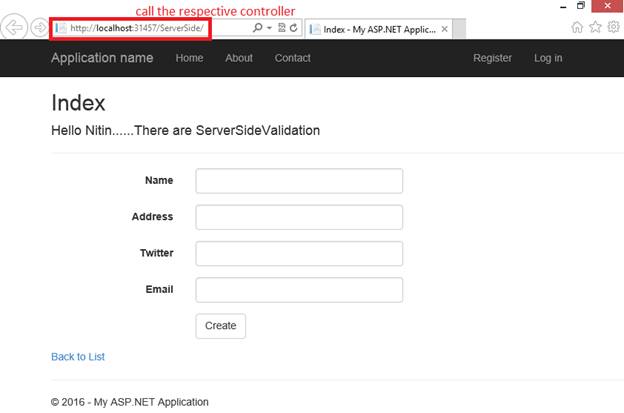Click the 2016 My ASP.NET Application footer text
The image size is (624, 413).
[130, 402]
